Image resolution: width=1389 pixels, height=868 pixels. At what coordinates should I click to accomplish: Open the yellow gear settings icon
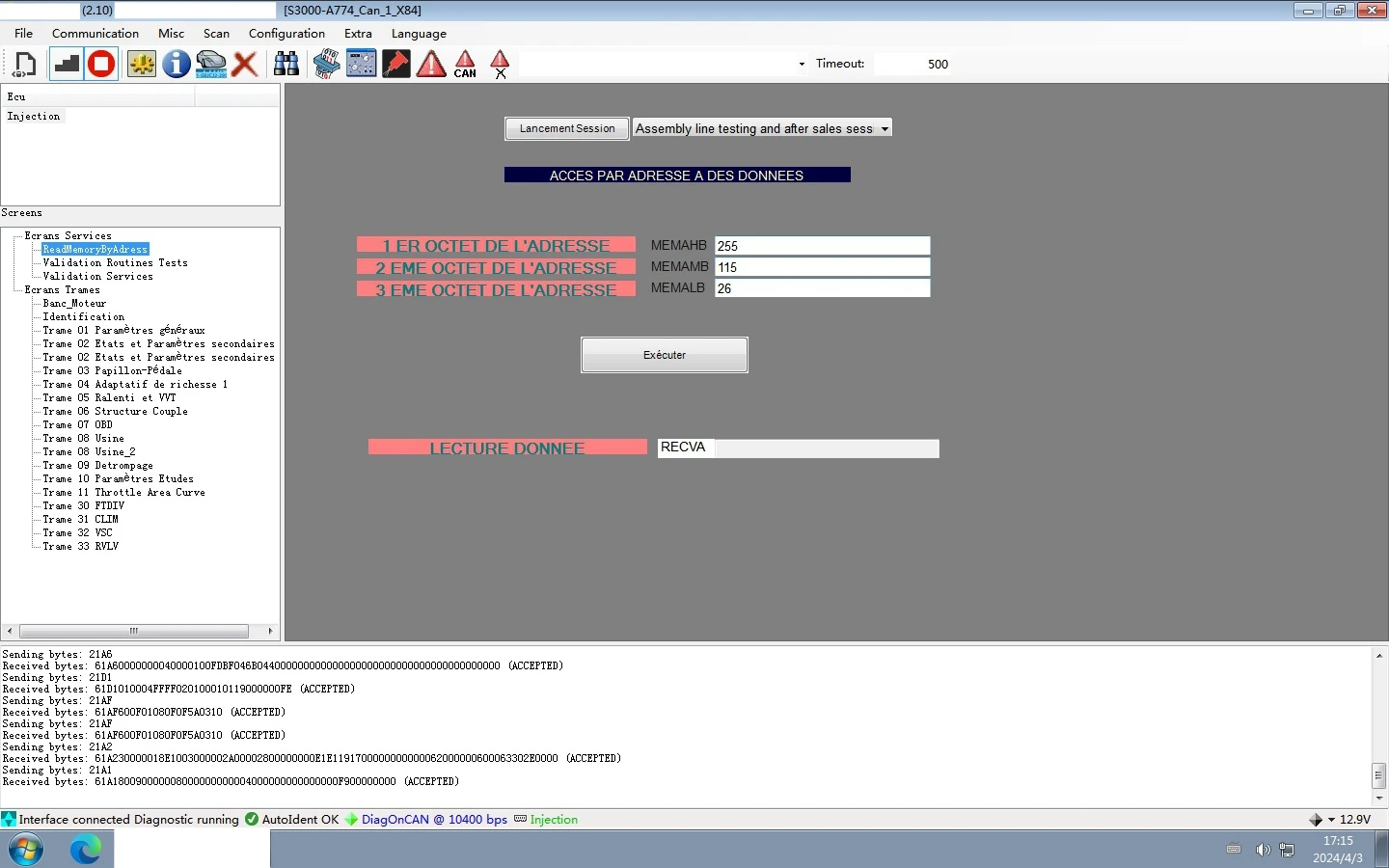(142, 65)
